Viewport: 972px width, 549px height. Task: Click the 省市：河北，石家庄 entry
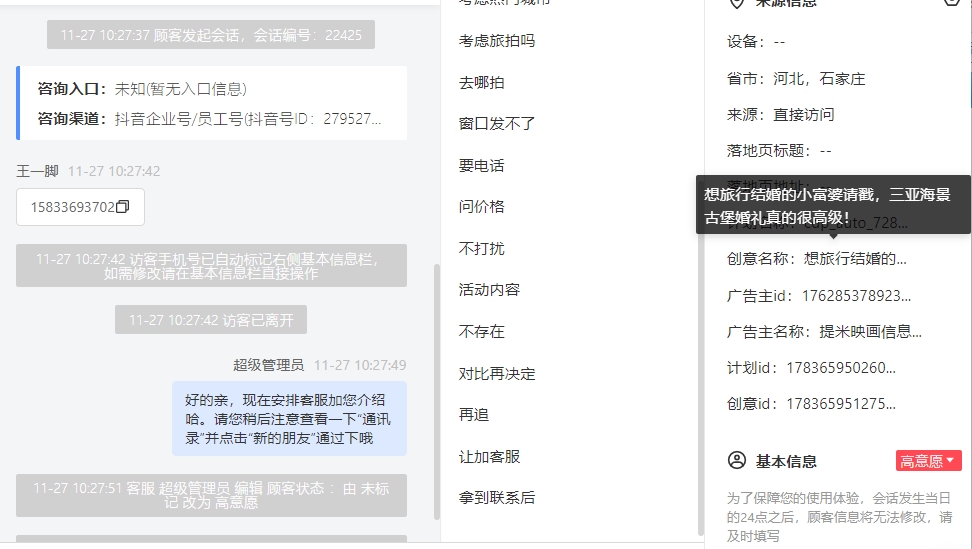pos(796,79)
